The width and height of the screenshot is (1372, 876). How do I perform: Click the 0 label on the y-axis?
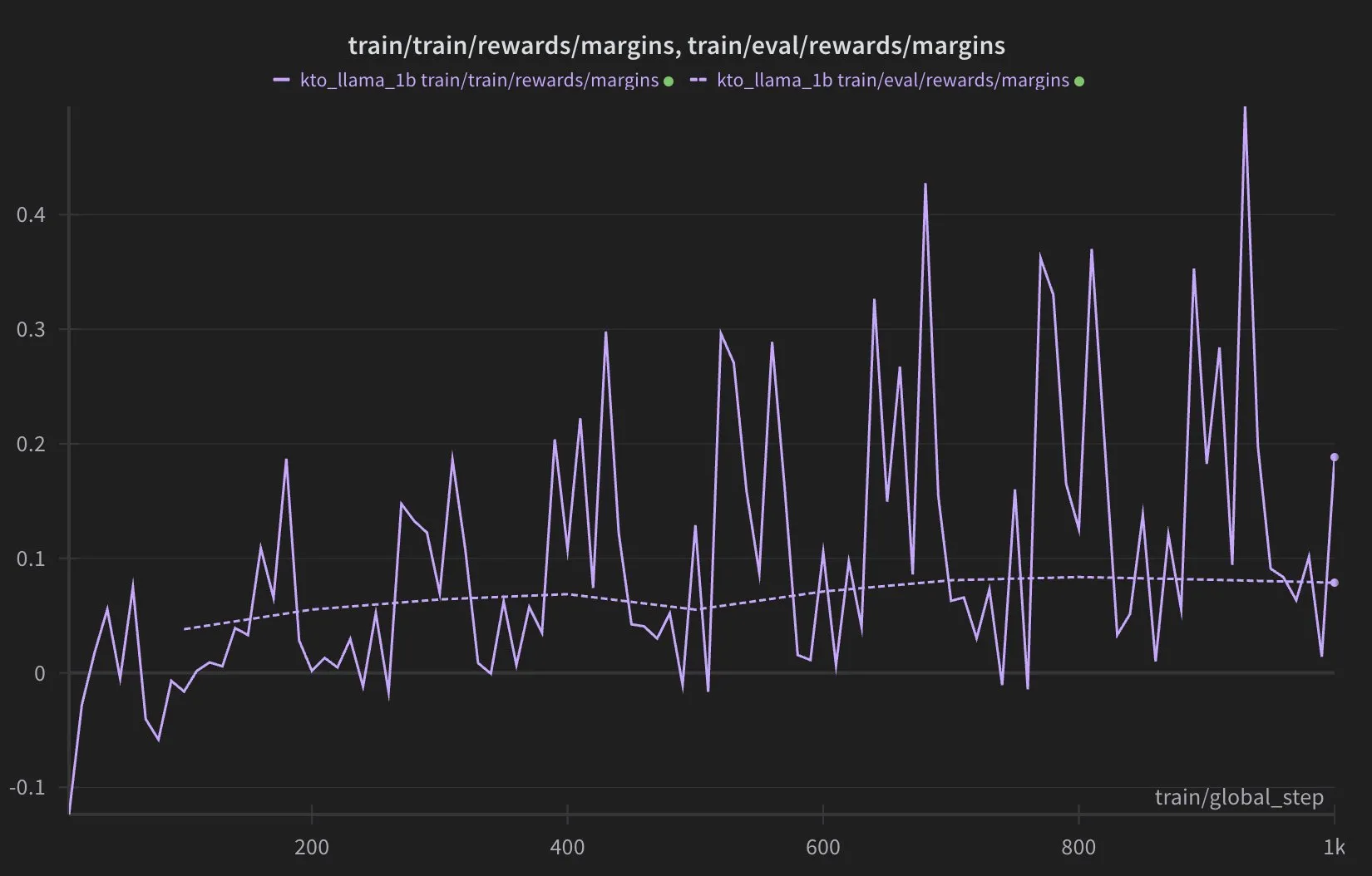[40, 673]
